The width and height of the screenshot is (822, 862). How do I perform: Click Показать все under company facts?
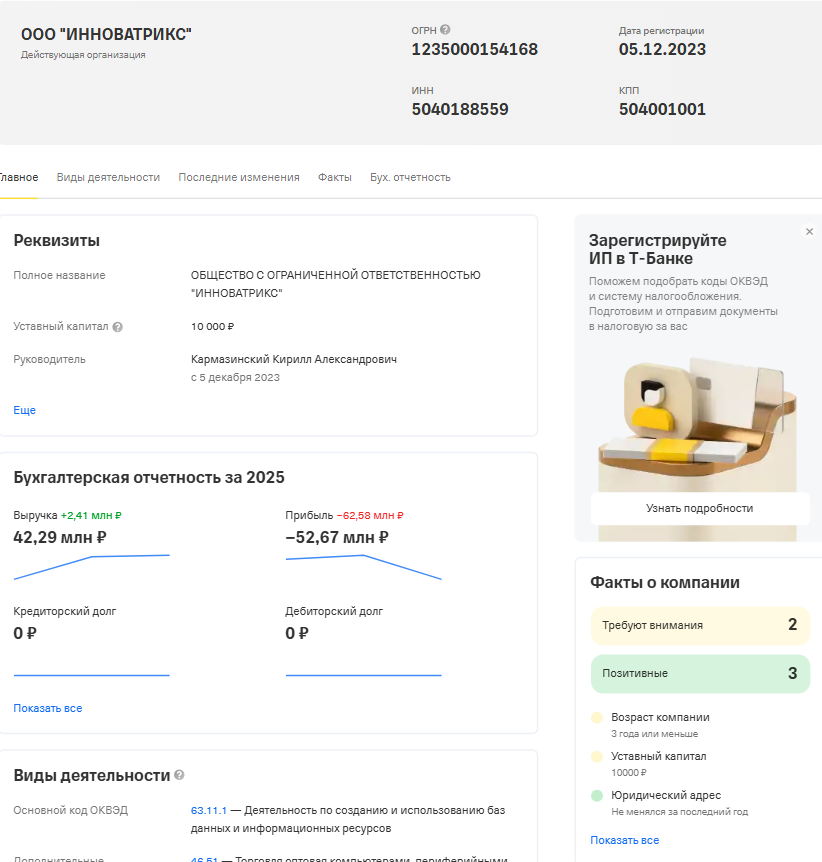(x=624, y=840)
